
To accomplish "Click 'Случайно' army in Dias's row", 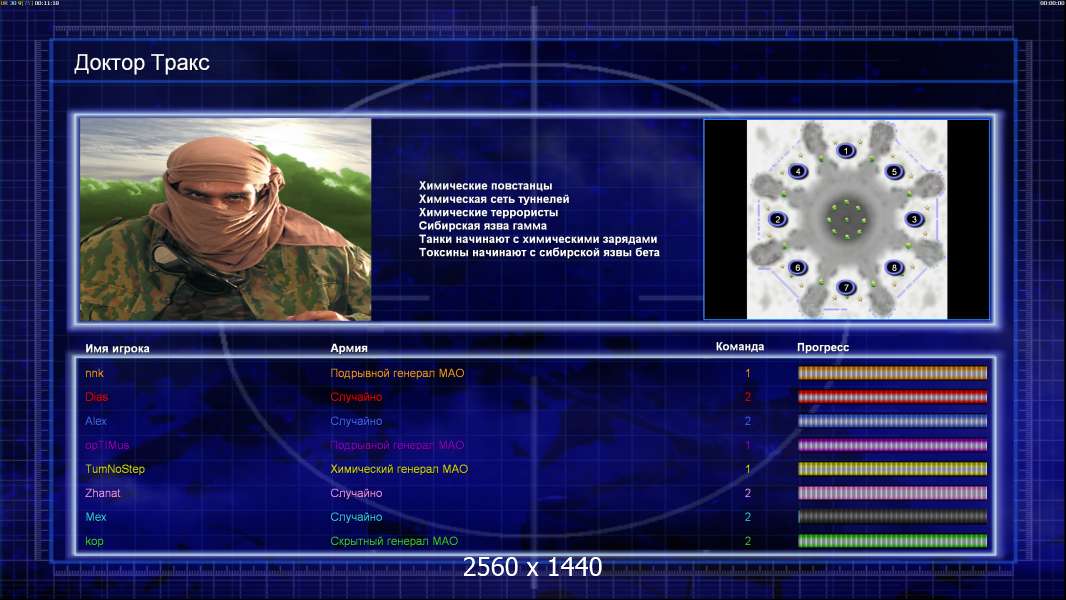I will [356, 397].
